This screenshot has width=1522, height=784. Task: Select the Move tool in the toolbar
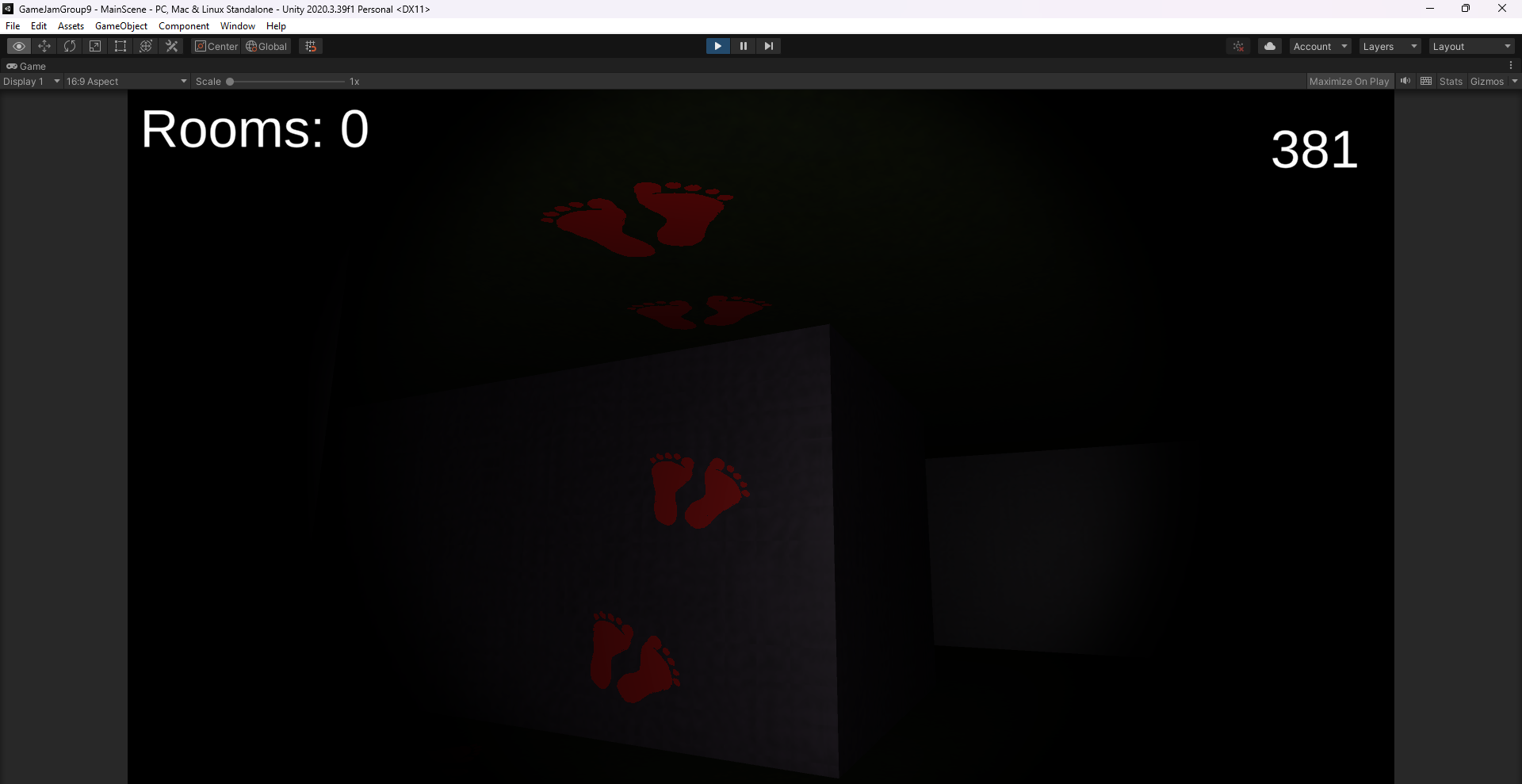(x=44, y=46)
